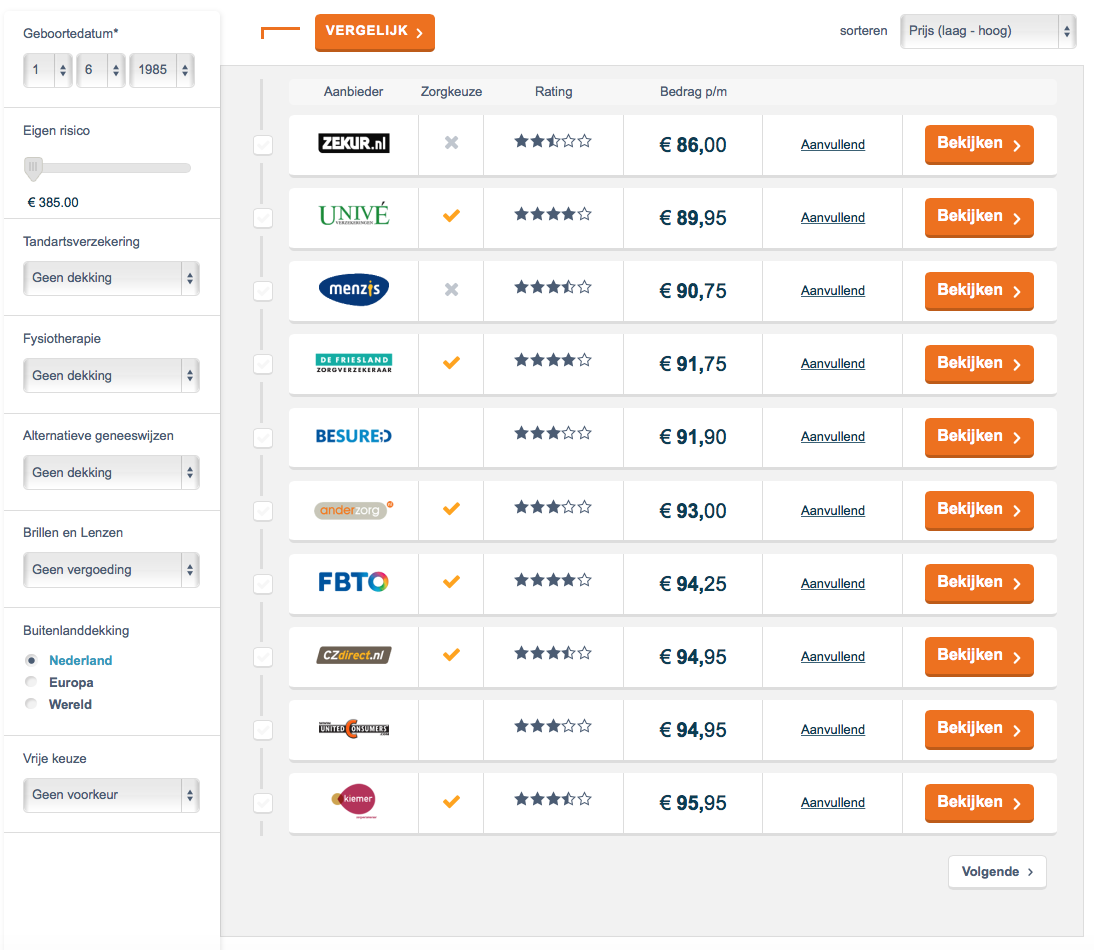Open the Vrije keuze dropdown
1094x950 pixels.
(x=111, y=794)
